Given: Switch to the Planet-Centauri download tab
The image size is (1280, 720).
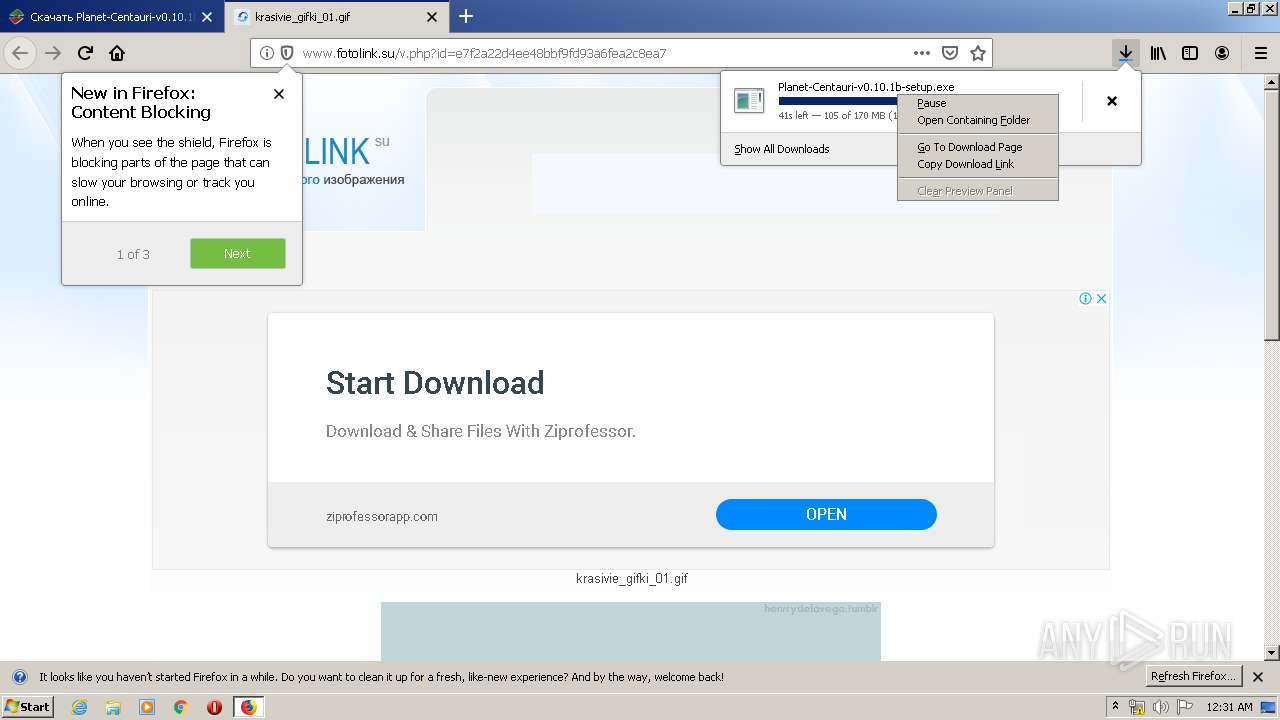Looking at the screenshot, I should [112, 17].
